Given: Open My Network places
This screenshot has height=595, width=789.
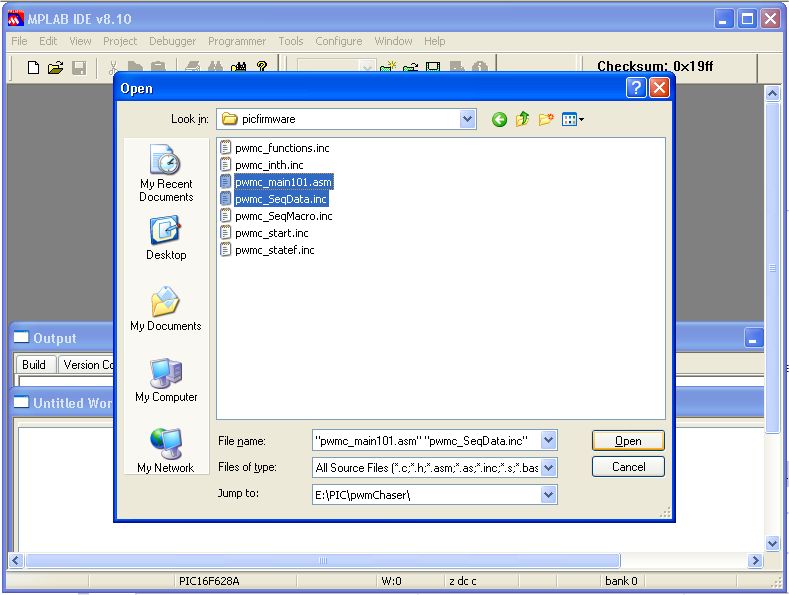Looking at the screenshot, I should (x=166, y=451).
